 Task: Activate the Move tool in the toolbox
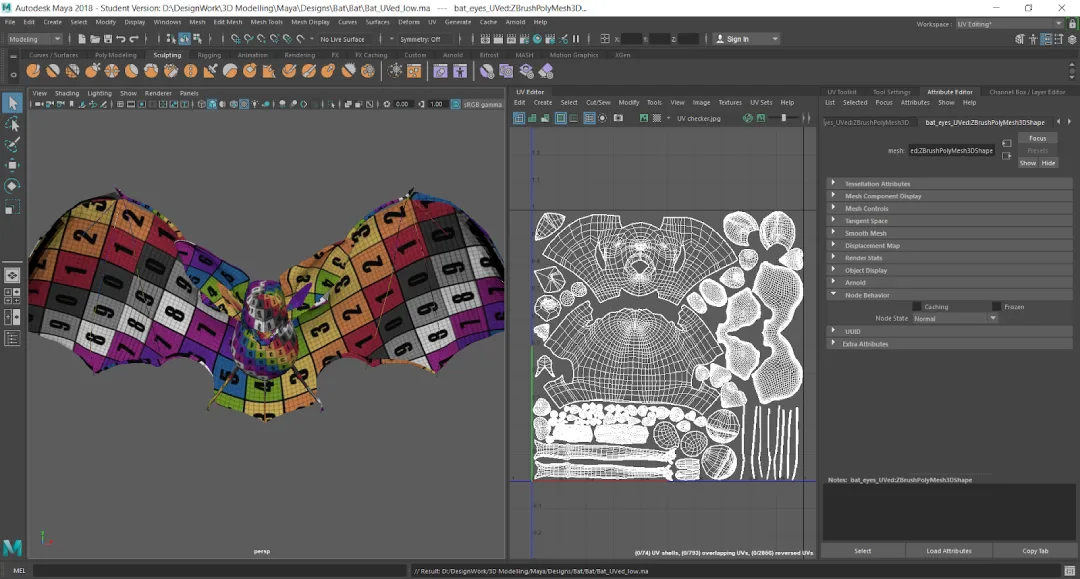click(12, 165)
